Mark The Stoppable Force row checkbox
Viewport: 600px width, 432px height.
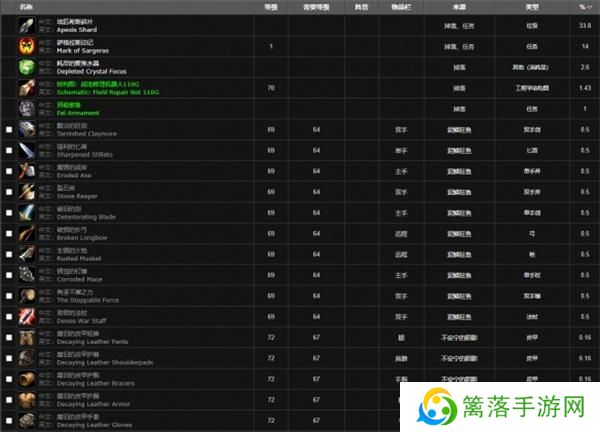pyautogui.click(x=9, y=296)
